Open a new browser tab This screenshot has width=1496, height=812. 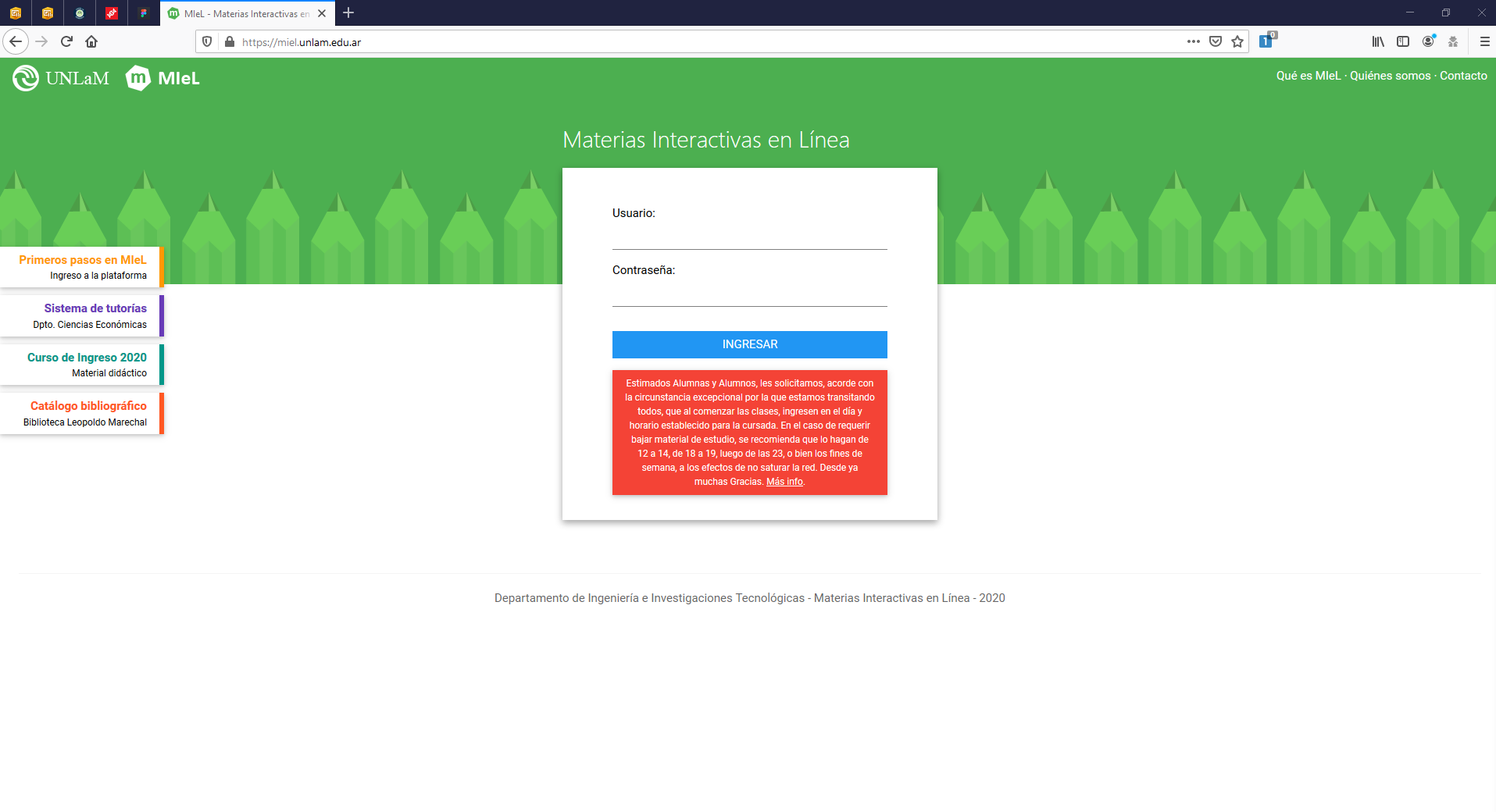348,13
